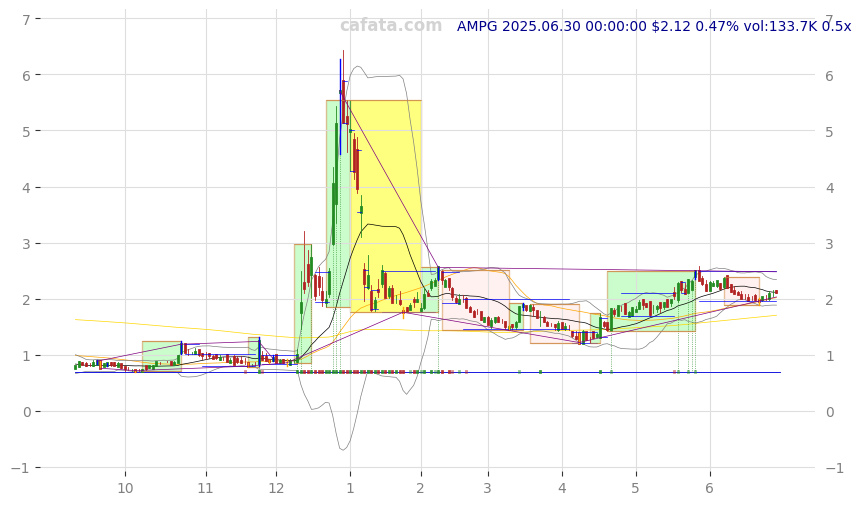Click the 3 label on left y-axis
This screenshot has height=505, width=861.
click(26, 244)
